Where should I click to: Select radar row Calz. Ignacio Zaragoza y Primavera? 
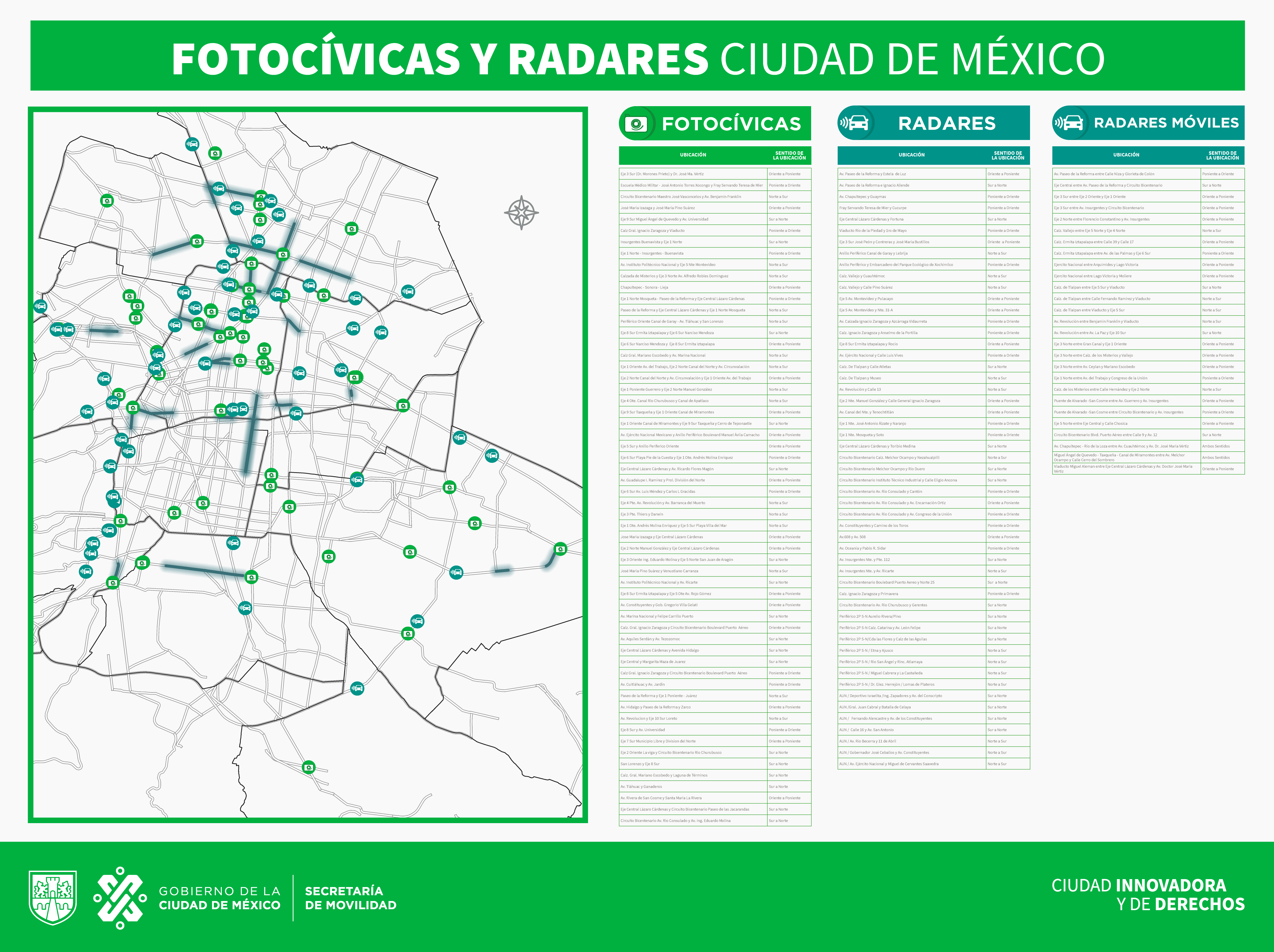[934, 594]
